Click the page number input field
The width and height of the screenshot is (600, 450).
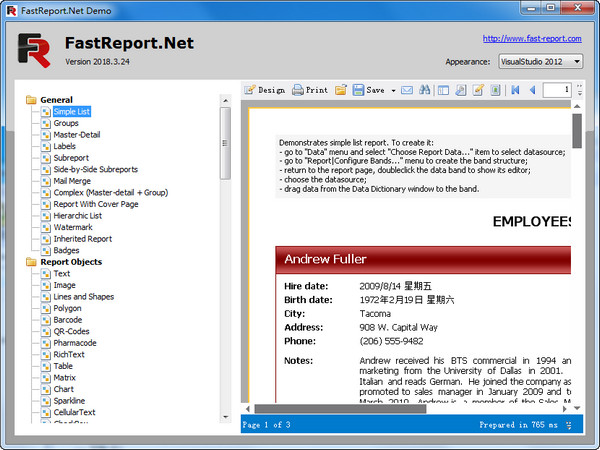pyautogui.click(x=556, y=90)
